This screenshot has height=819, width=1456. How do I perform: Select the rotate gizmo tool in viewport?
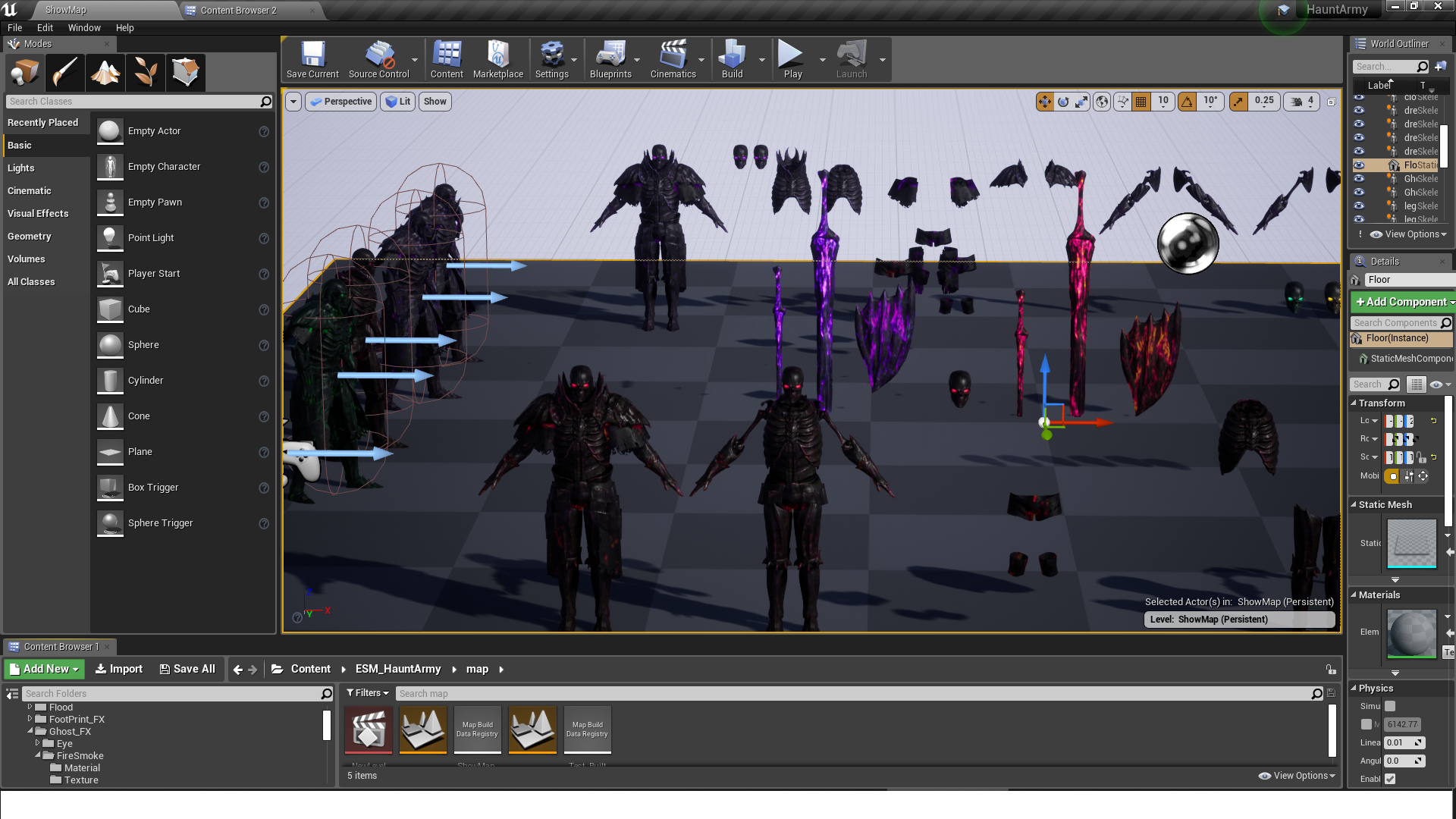tap(1063, 102)
